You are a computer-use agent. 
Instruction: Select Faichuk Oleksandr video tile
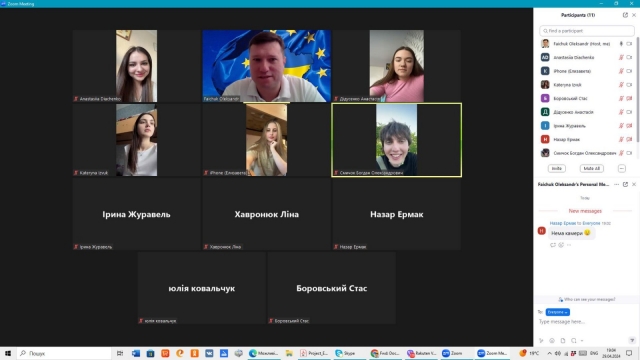267,66
